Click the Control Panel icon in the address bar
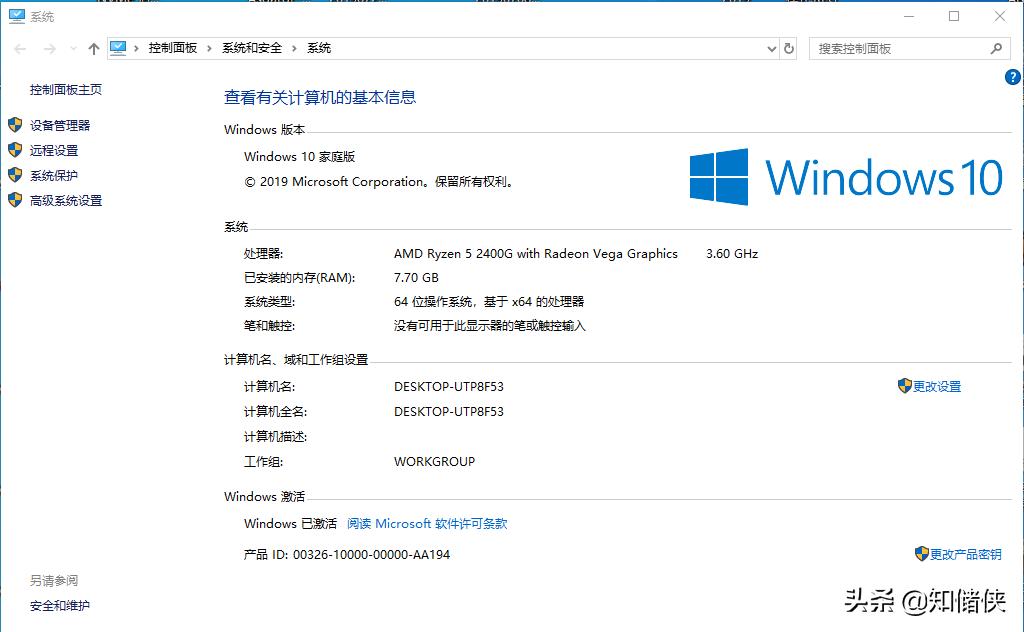 [120, 47]
